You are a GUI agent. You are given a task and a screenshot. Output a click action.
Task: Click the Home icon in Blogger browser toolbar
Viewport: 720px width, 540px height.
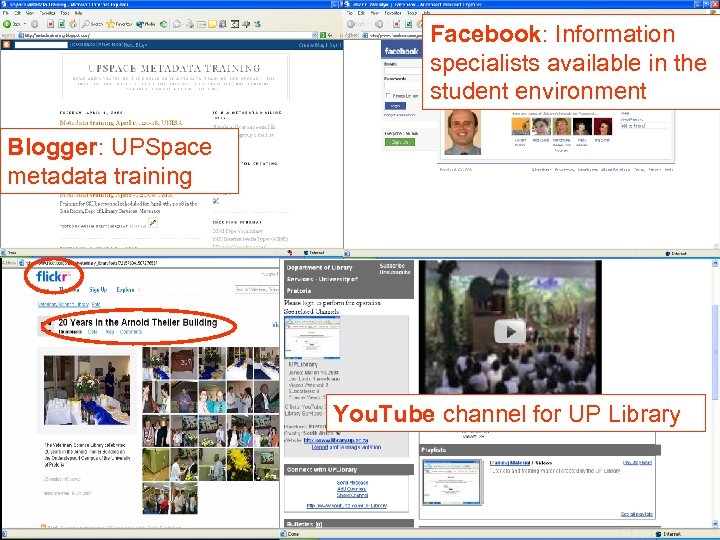tap(73, 24)
